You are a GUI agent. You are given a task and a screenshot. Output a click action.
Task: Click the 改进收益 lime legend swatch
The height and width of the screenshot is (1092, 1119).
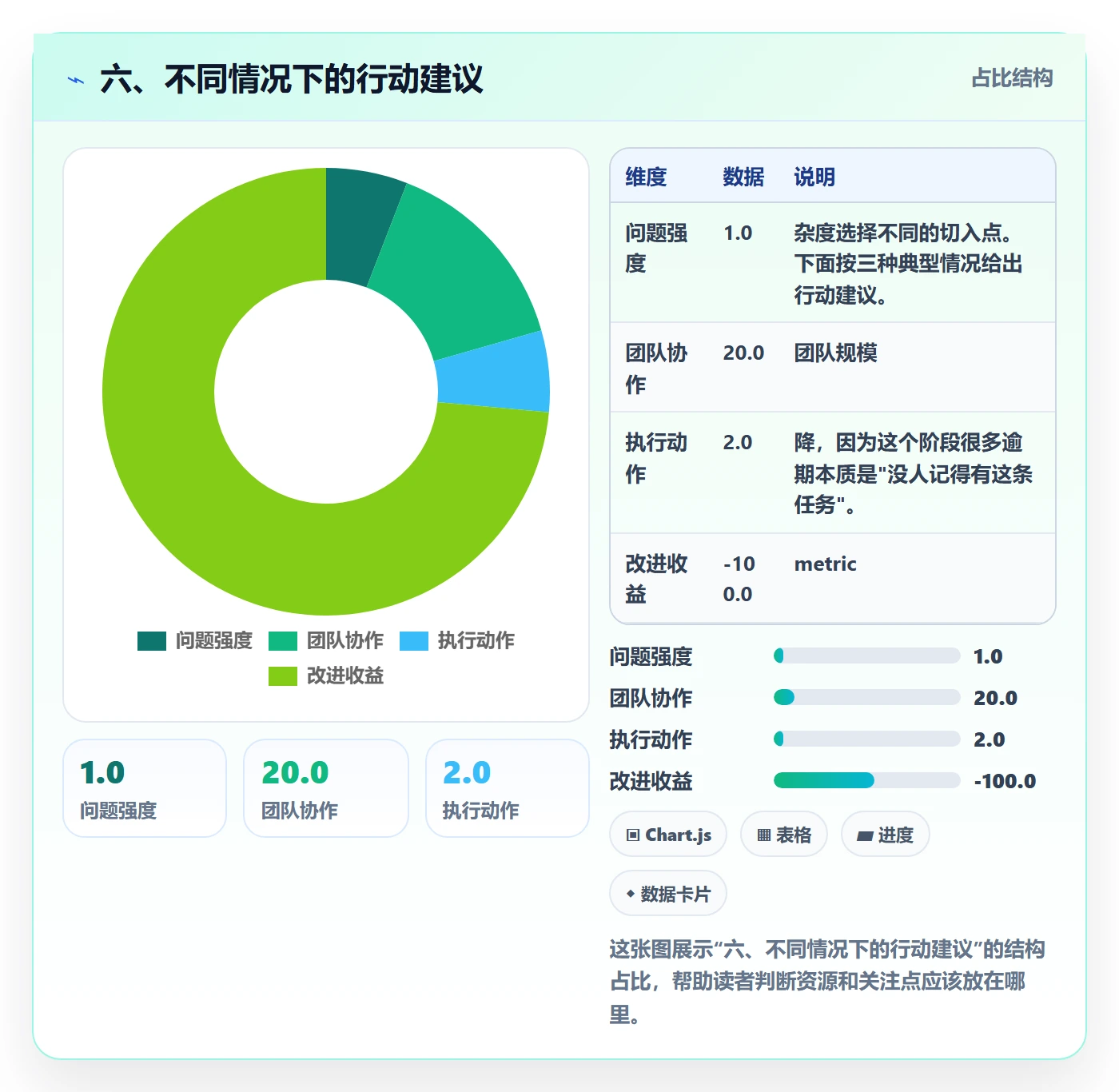pos(283,676)
